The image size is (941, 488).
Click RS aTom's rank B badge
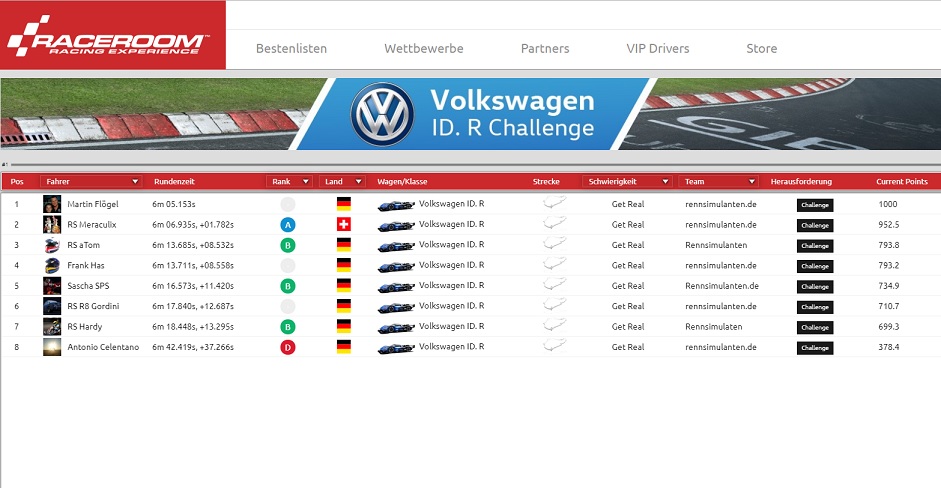[287, 245]
